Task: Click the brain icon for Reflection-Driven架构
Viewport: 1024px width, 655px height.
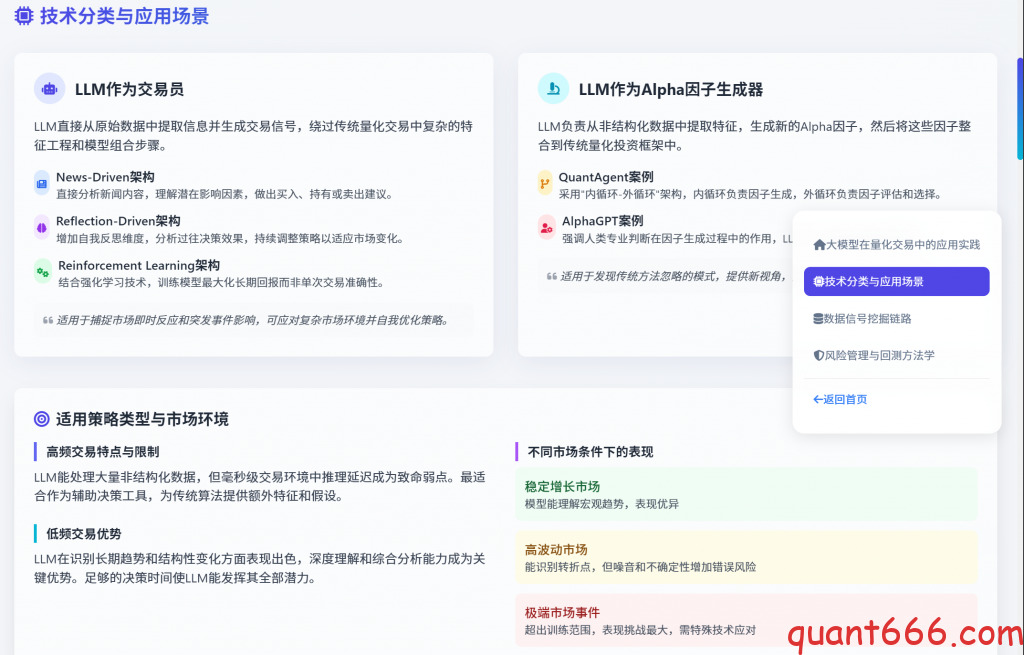Action: click(42, 228)
